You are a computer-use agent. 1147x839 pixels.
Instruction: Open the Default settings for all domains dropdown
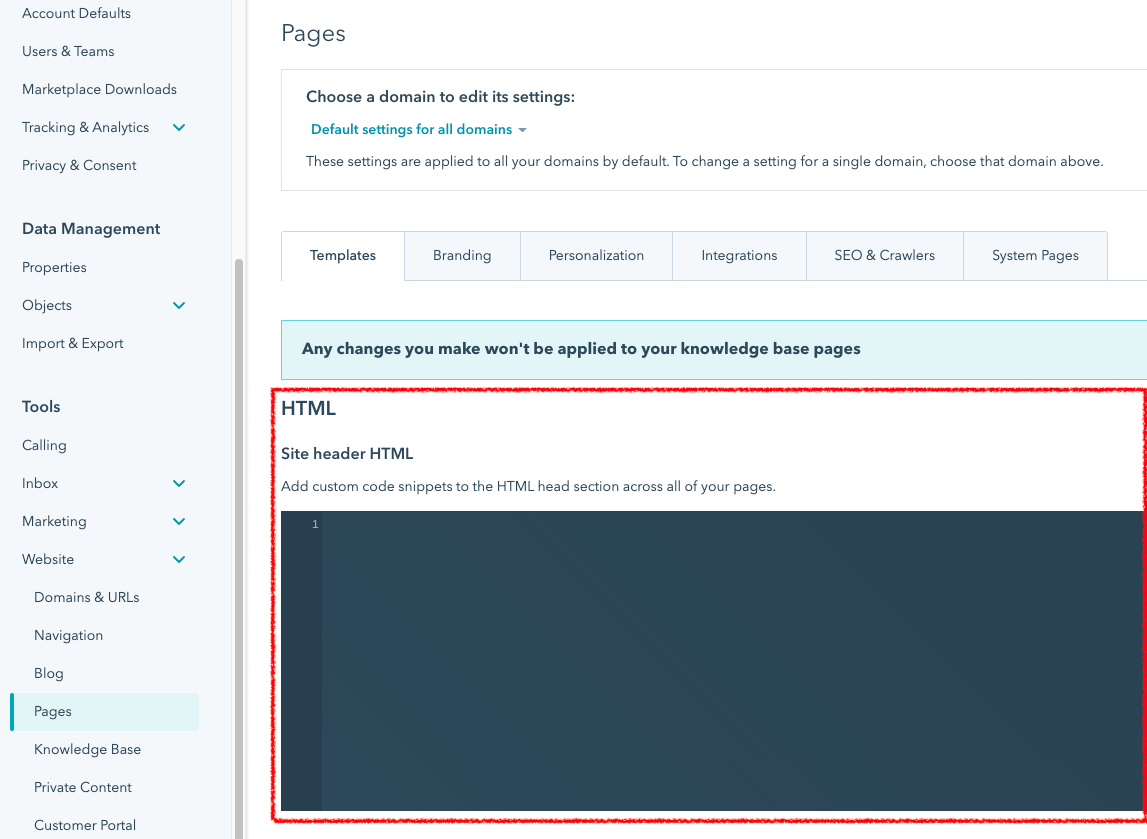pyautogui.click(x=418, y=129)
